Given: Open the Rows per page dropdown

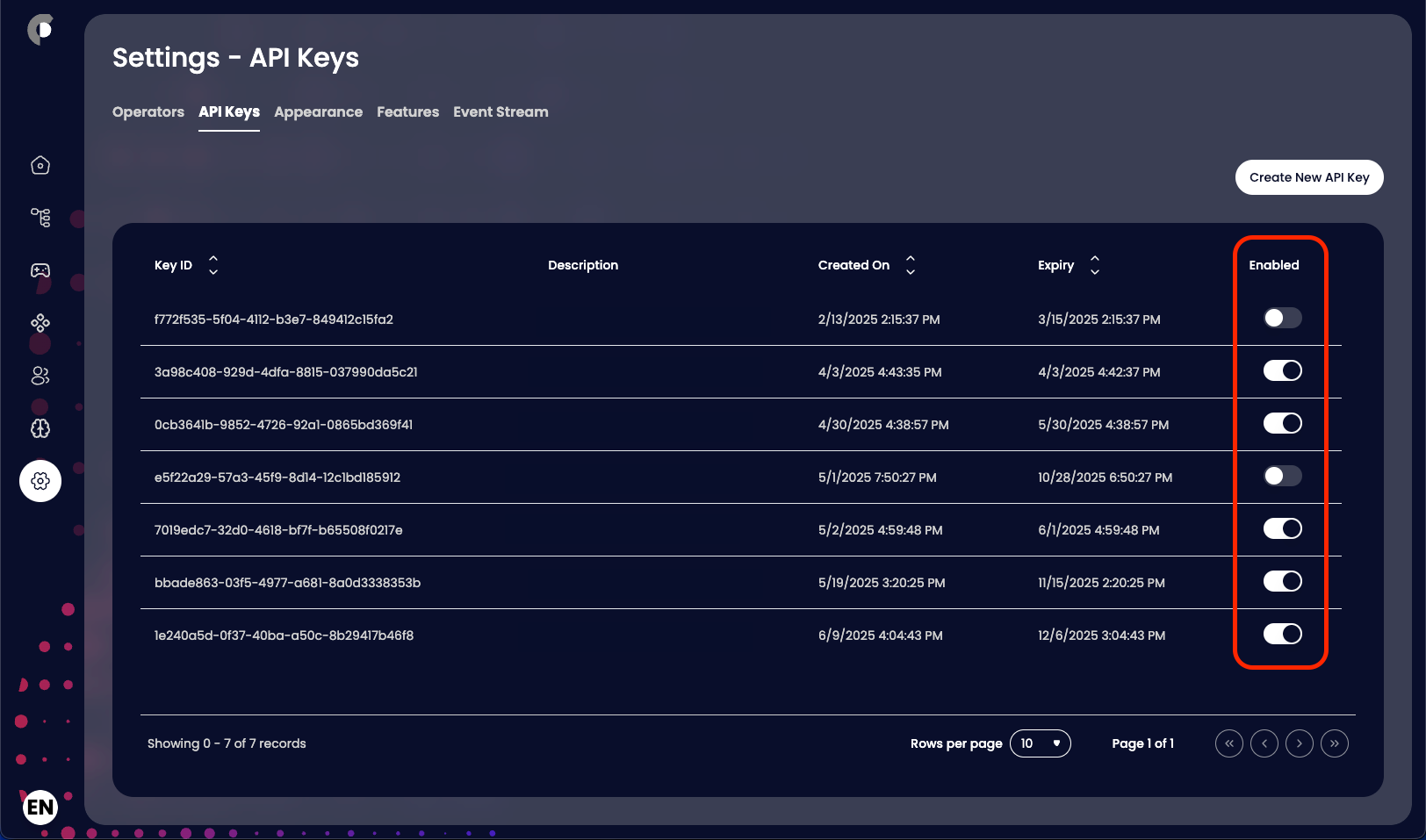Looking at the screenshot, I should point(1040,743).
